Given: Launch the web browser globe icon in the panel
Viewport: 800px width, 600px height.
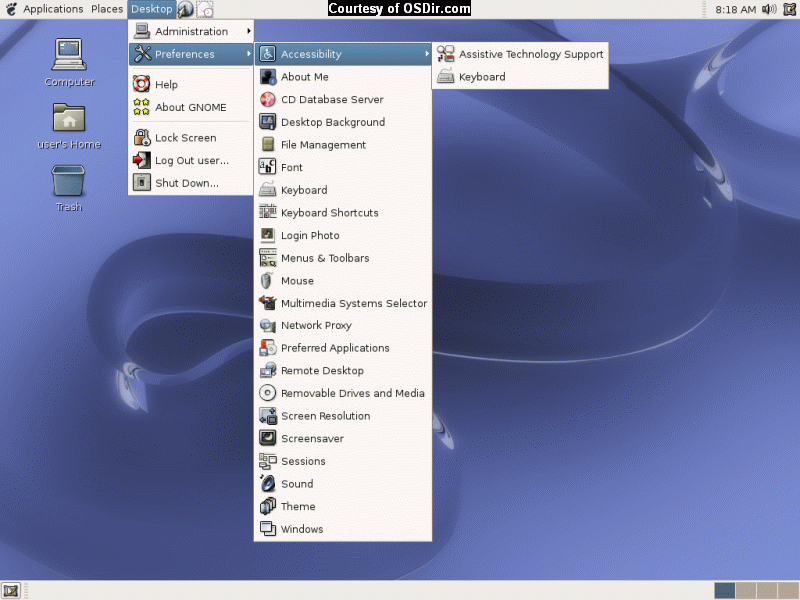Looking at the screenshot, I should click(x=185, y=9).
